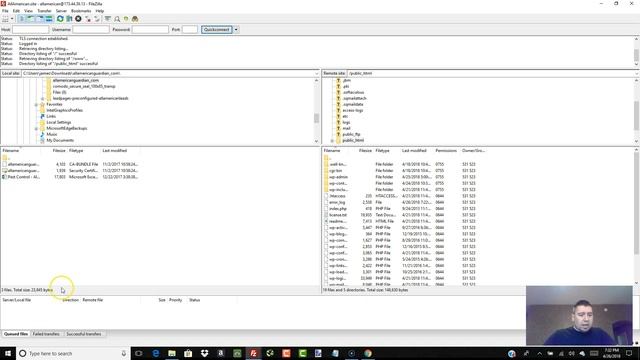Toggle the local directory tree display
Image resolution: width=640 pixels, height=360 pixels.
(x=31, y=19)
